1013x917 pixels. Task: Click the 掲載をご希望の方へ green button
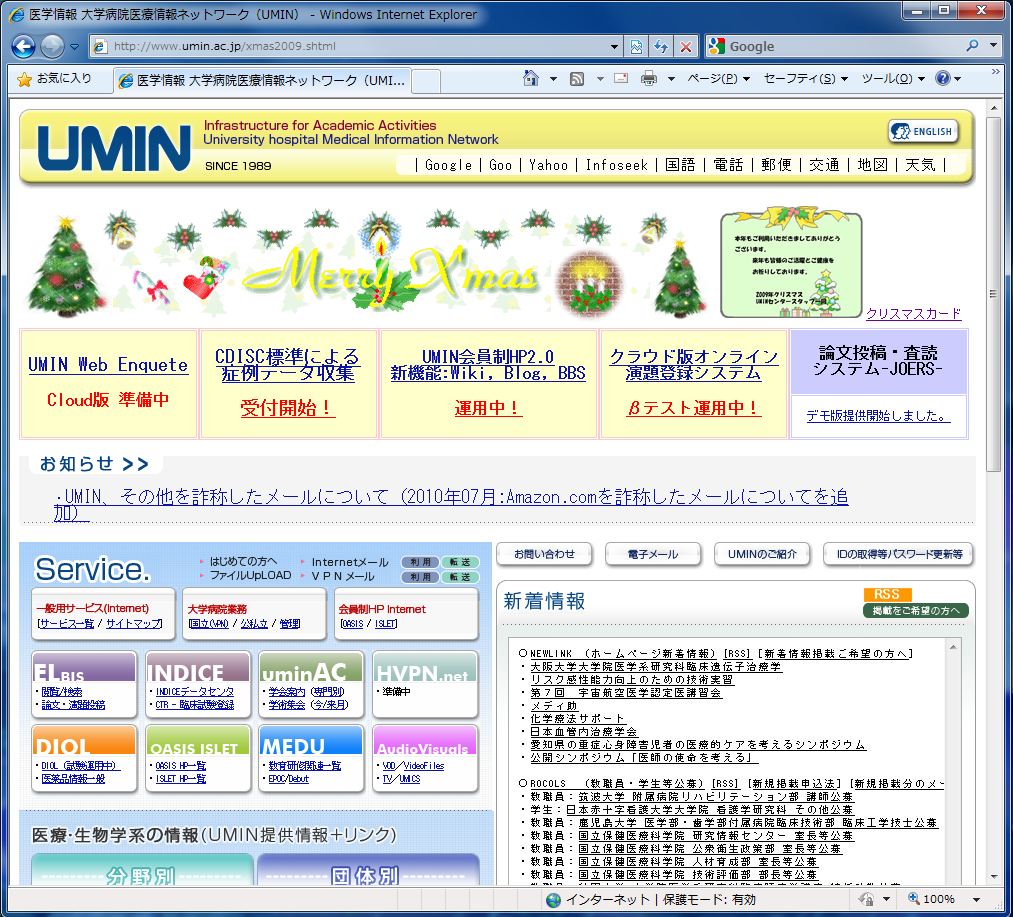[x=915, y=611]
